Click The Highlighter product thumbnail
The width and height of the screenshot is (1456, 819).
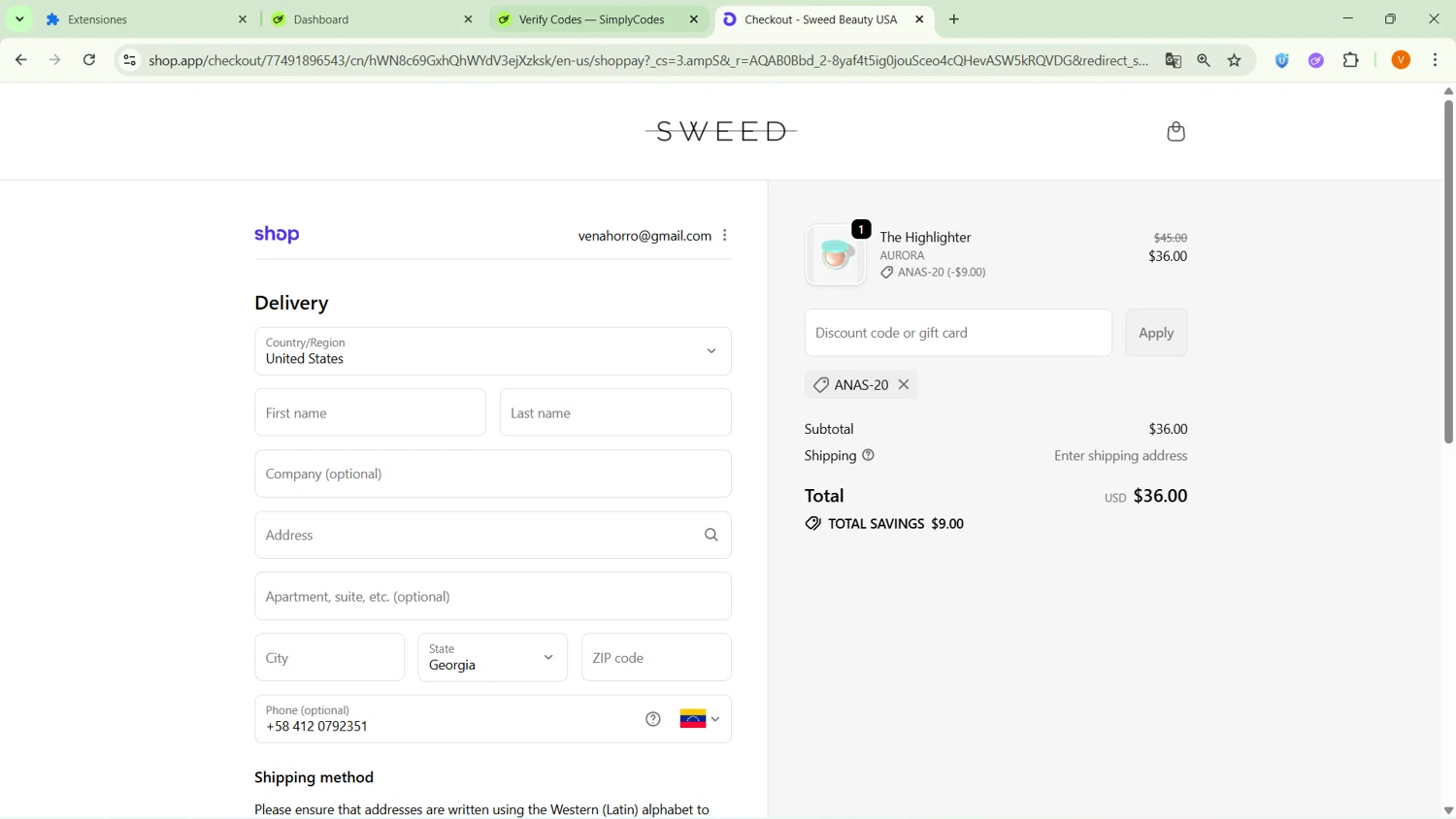click(x=836, y=255)
